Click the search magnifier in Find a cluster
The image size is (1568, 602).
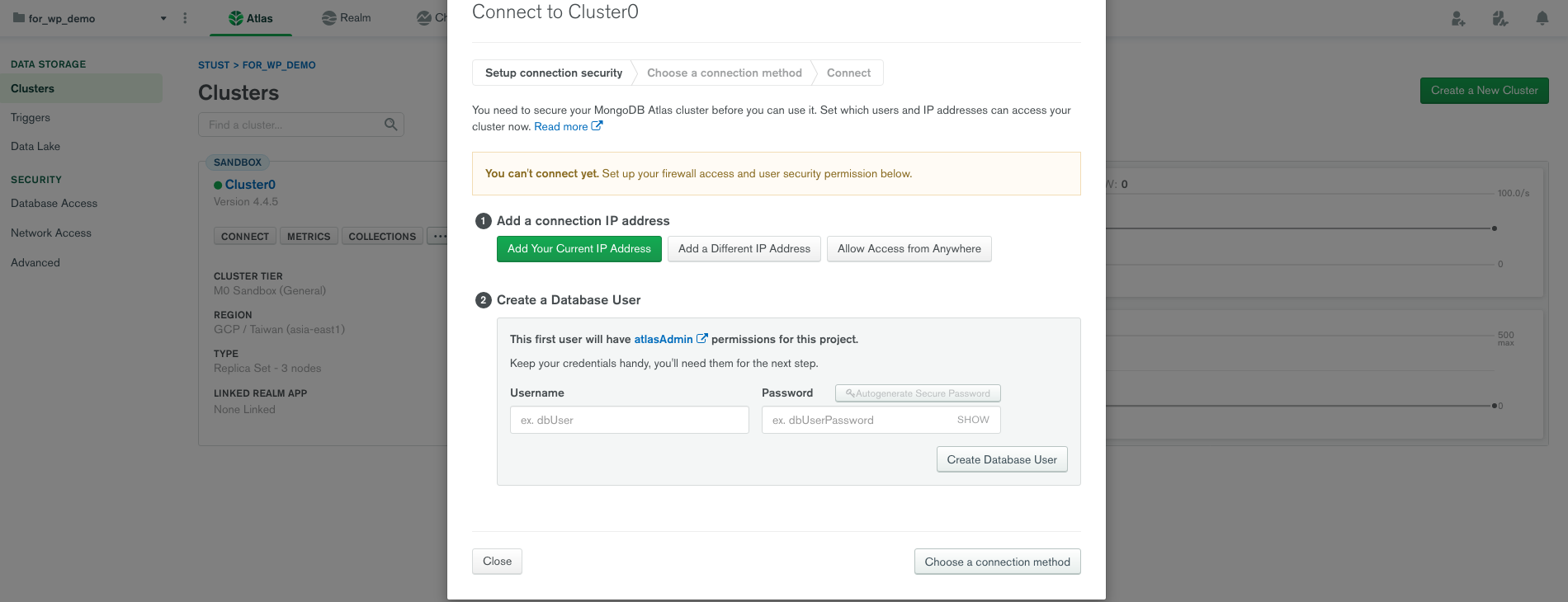pyautogui.click(x=390, y=125)
